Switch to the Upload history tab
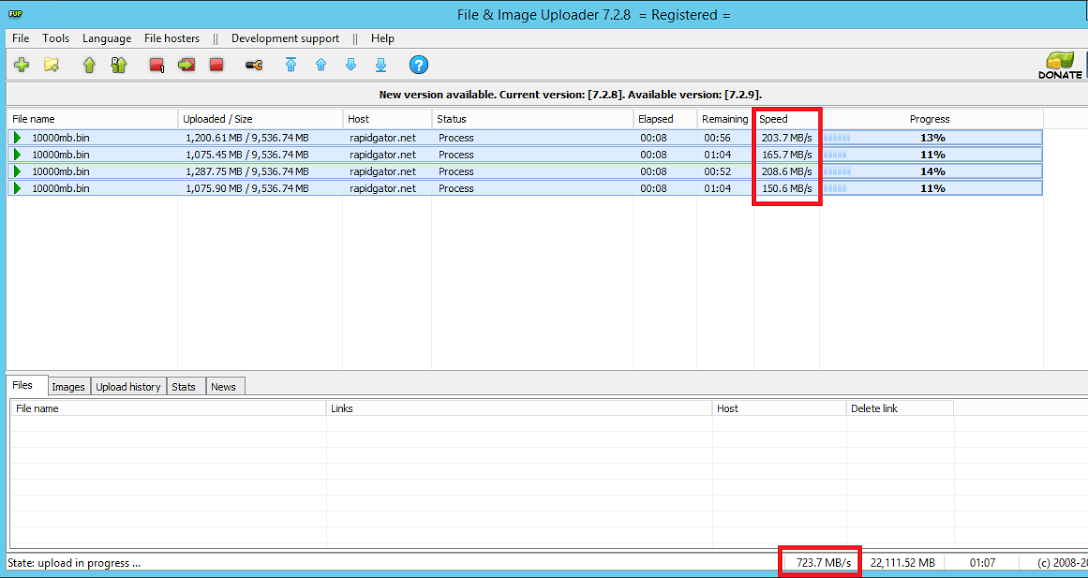Image resolution: width=1088 pixels, height=578 pixels. click(x=128, y=386)
